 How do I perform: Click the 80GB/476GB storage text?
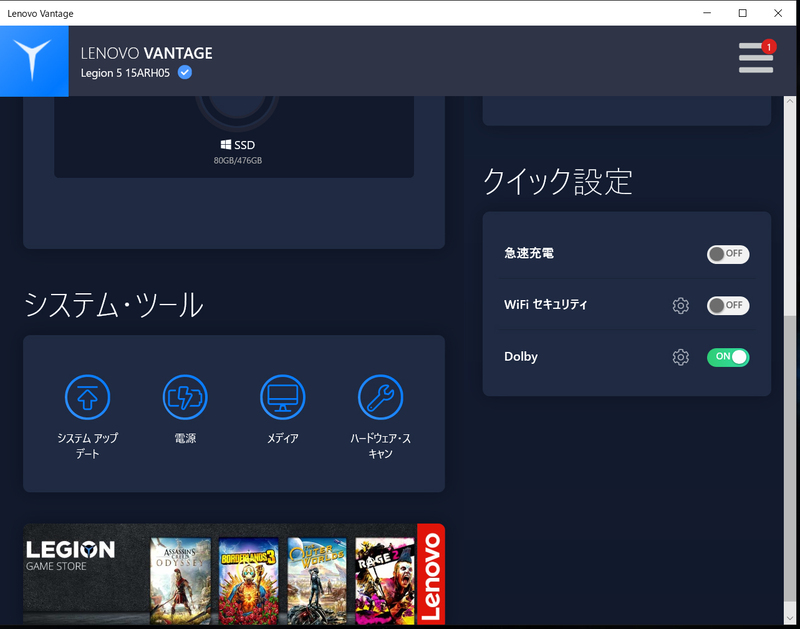tap(238, 161)
